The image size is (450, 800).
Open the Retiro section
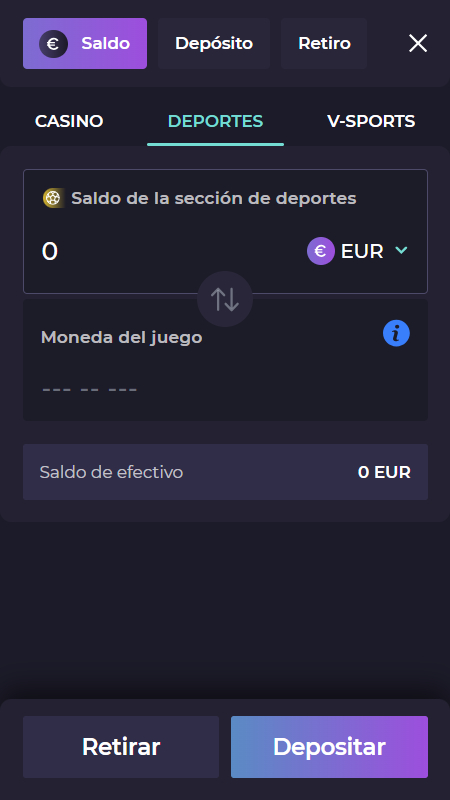tap(324, 43)
